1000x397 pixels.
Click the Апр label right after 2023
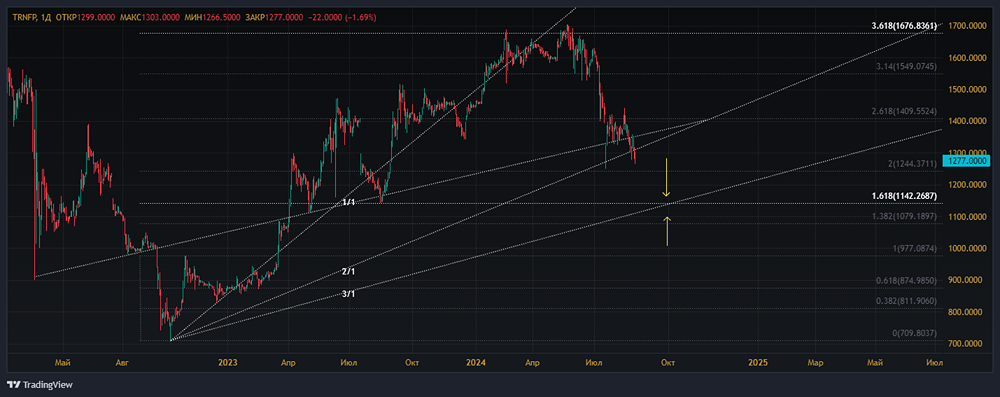pos(288,363)
